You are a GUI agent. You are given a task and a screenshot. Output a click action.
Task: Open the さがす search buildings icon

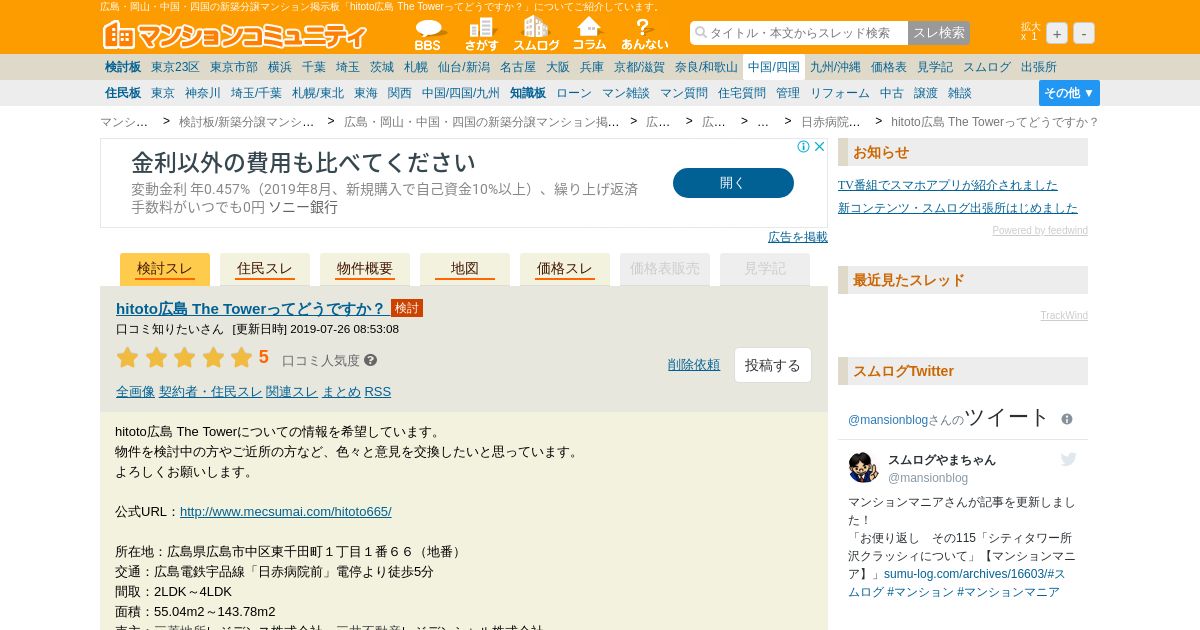[481, 34]
